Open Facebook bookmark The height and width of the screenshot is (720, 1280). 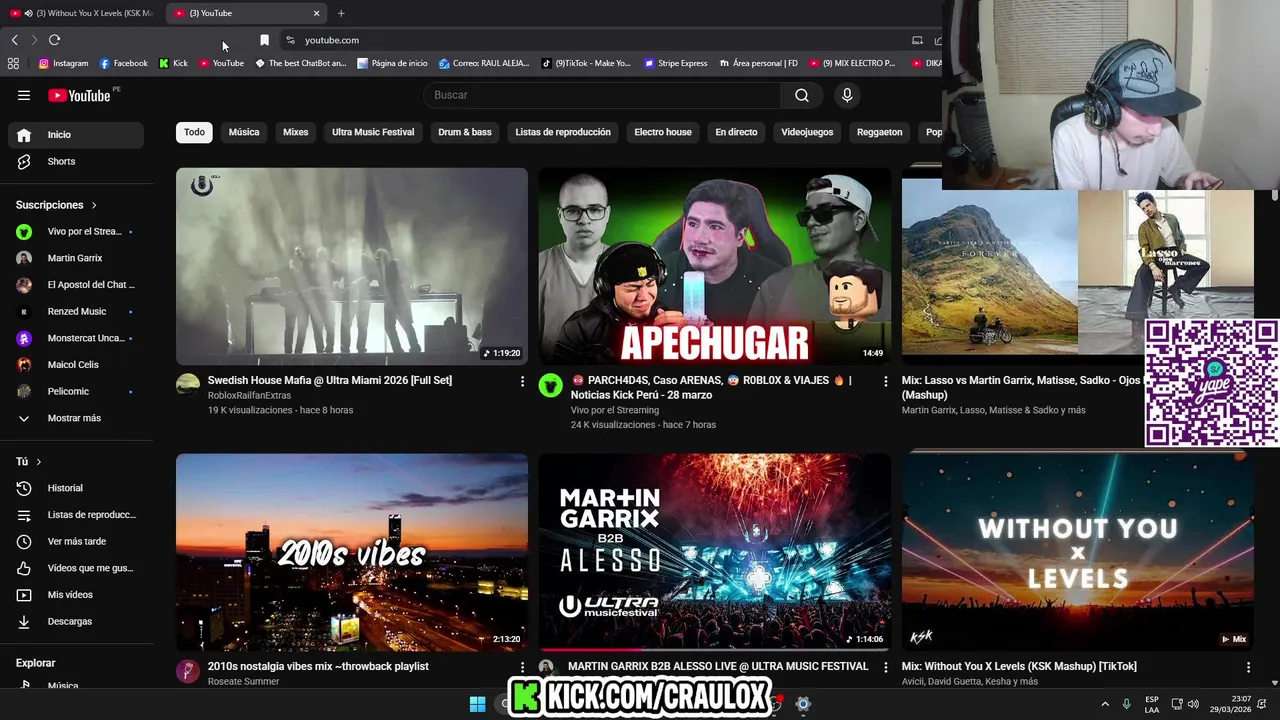tap(123, 63)
